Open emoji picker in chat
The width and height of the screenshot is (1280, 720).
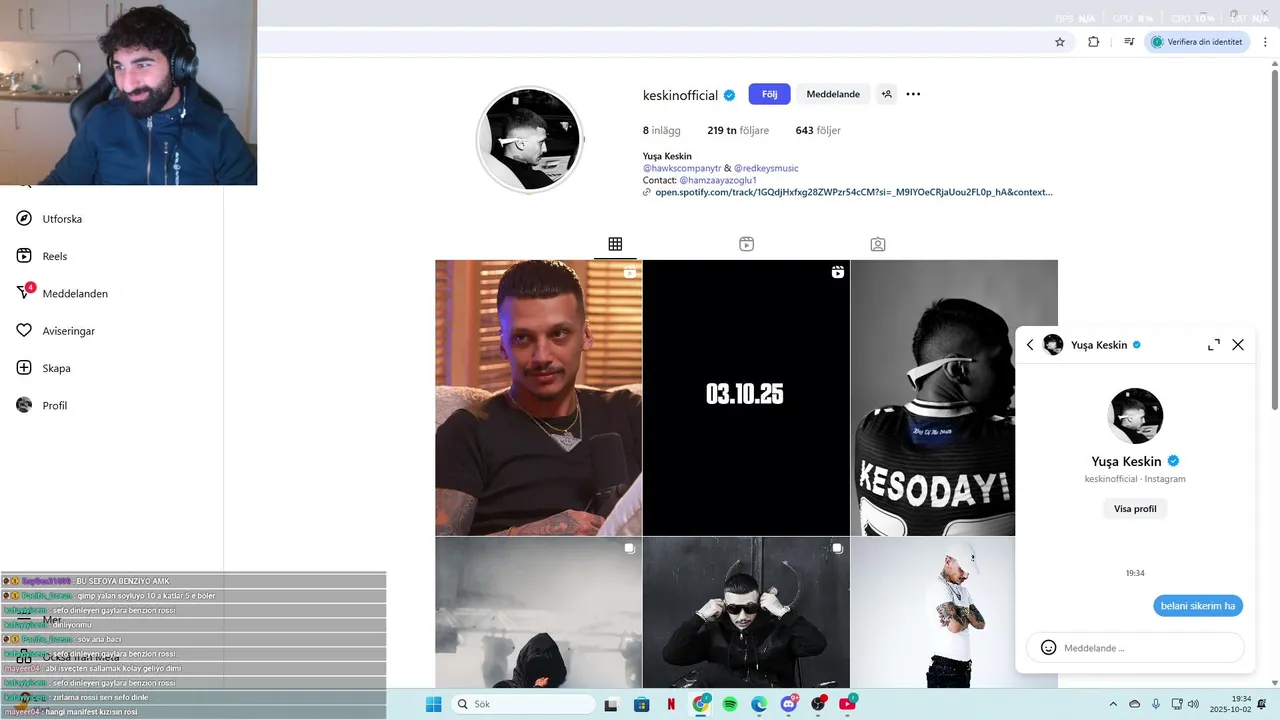pyautogui.click(x=1048, y=647)
